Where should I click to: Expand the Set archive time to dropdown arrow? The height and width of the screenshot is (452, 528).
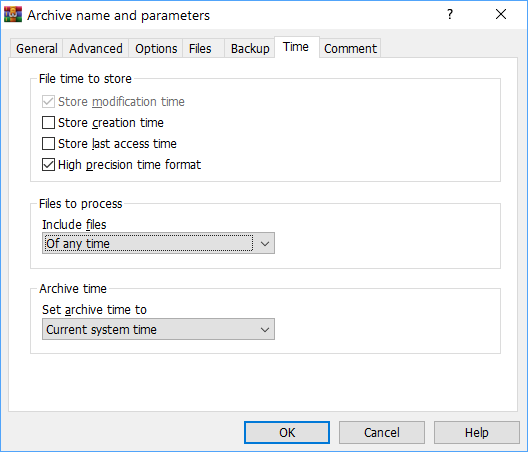point(265,329)
